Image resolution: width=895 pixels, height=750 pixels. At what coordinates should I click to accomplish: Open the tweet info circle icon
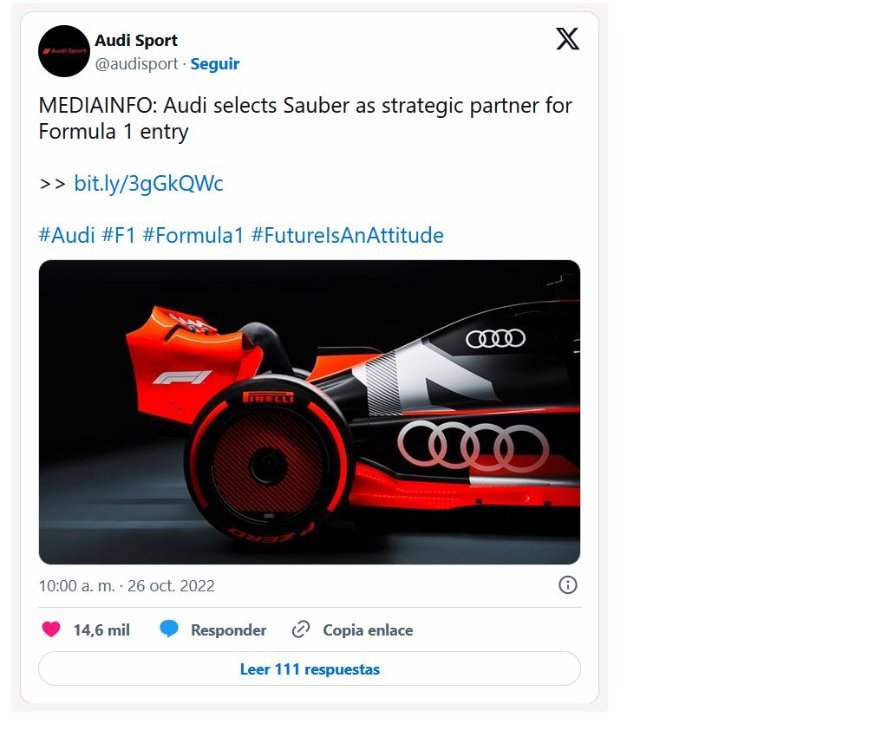pos(567,584)
